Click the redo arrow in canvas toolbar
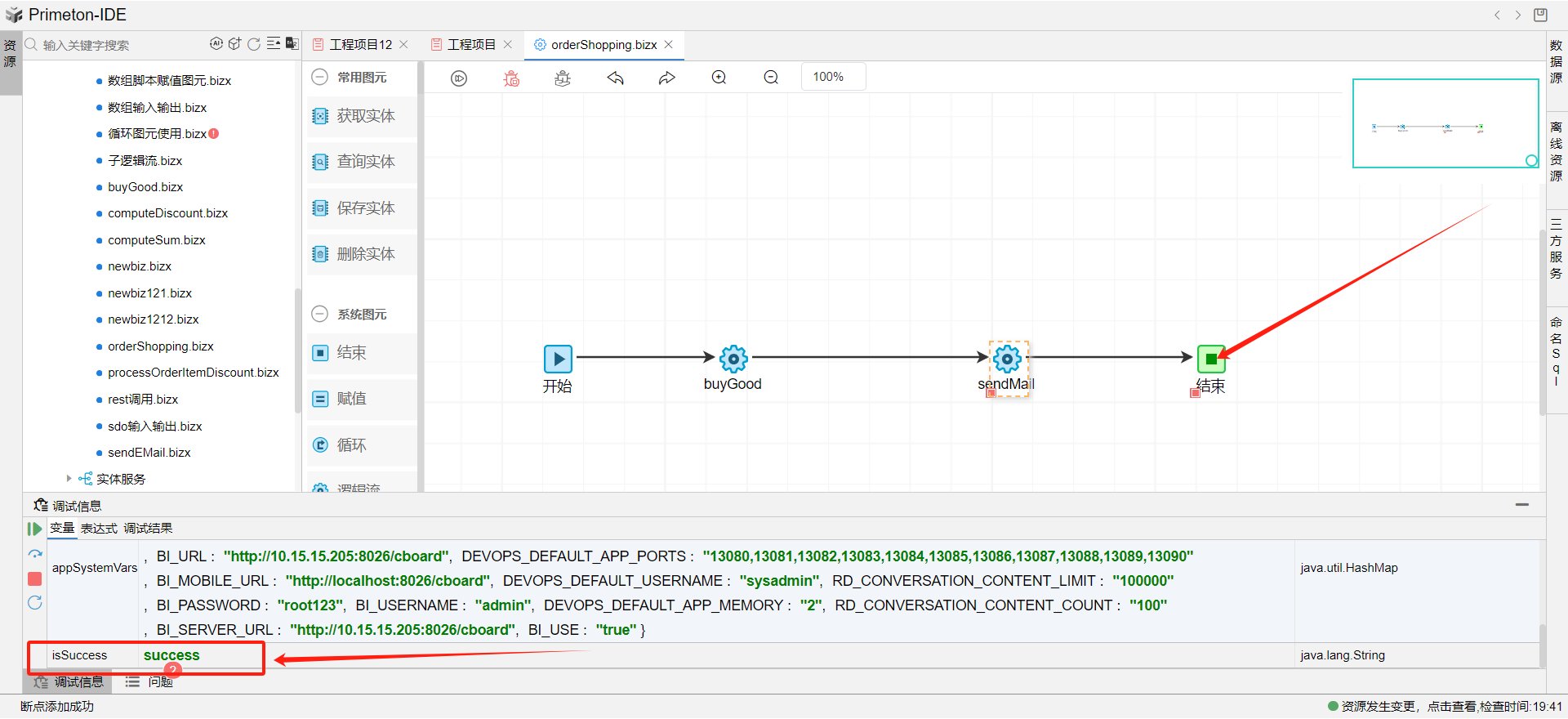 click(667, 78)
